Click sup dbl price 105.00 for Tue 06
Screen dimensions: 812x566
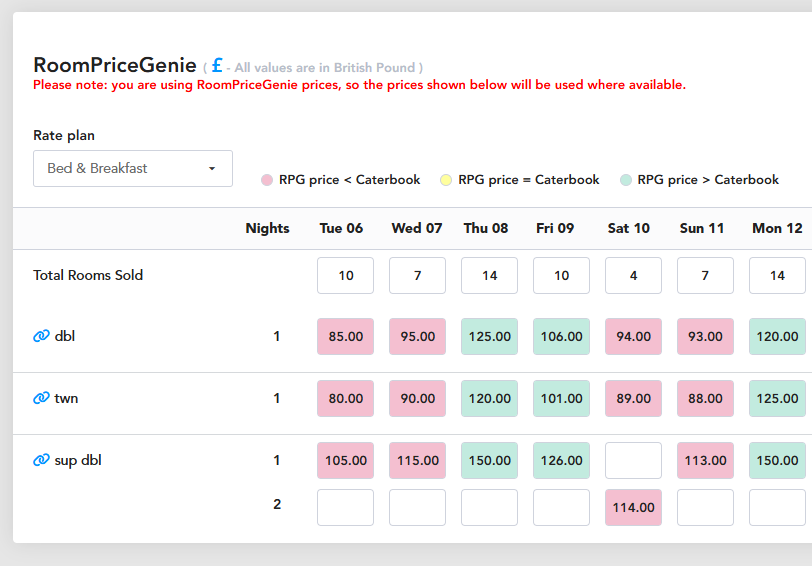tap(345, 460)
